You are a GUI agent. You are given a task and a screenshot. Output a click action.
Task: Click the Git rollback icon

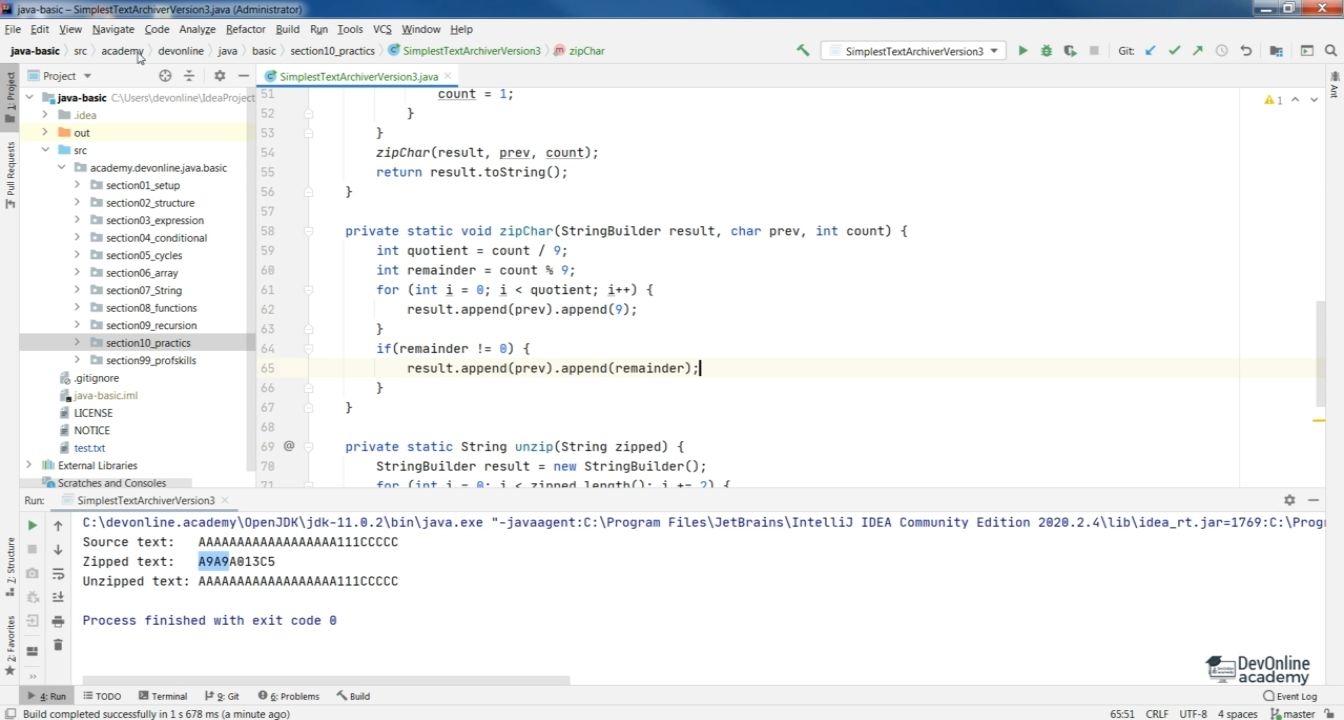coord(1245,50)
